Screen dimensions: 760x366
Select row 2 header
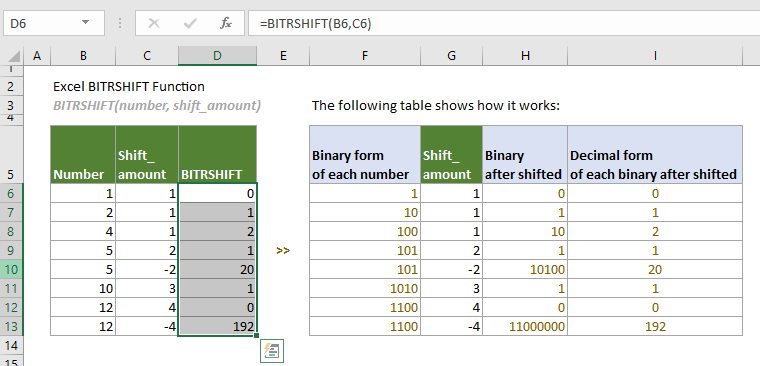coord(12,87)
